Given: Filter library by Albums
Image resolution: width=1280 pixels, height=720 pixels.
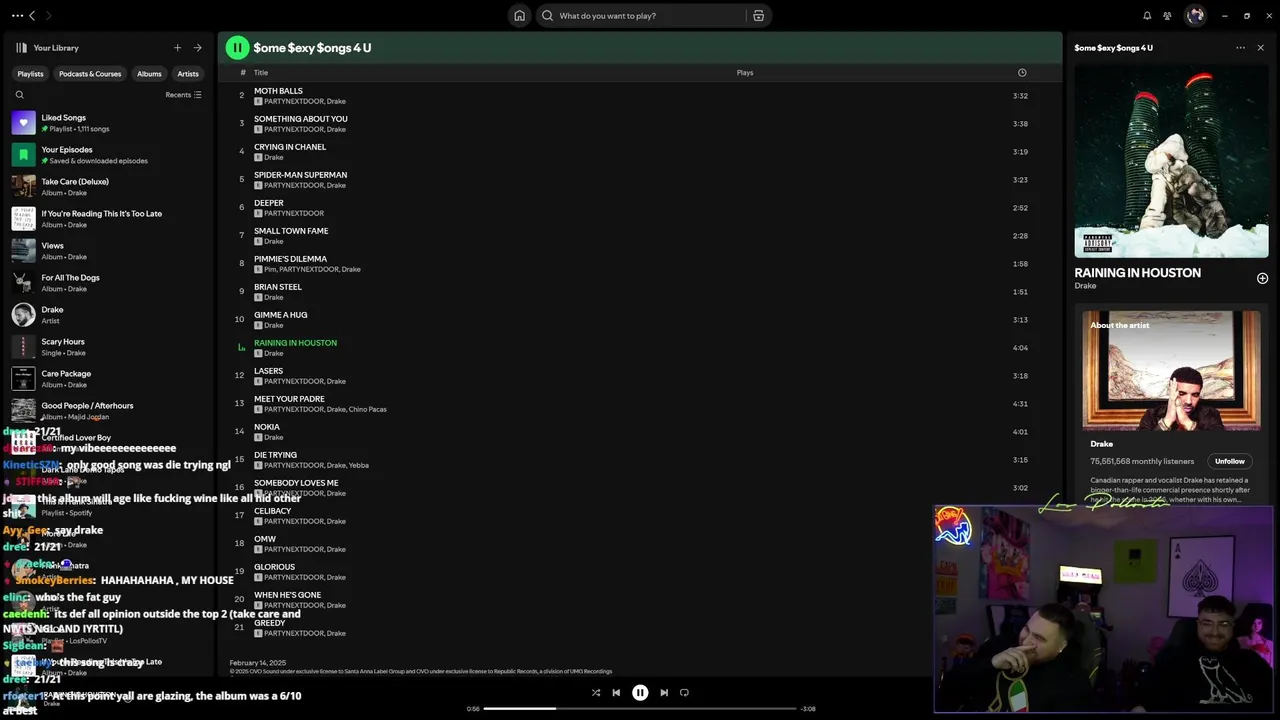Looking at the screenshot, I should 149,74.
